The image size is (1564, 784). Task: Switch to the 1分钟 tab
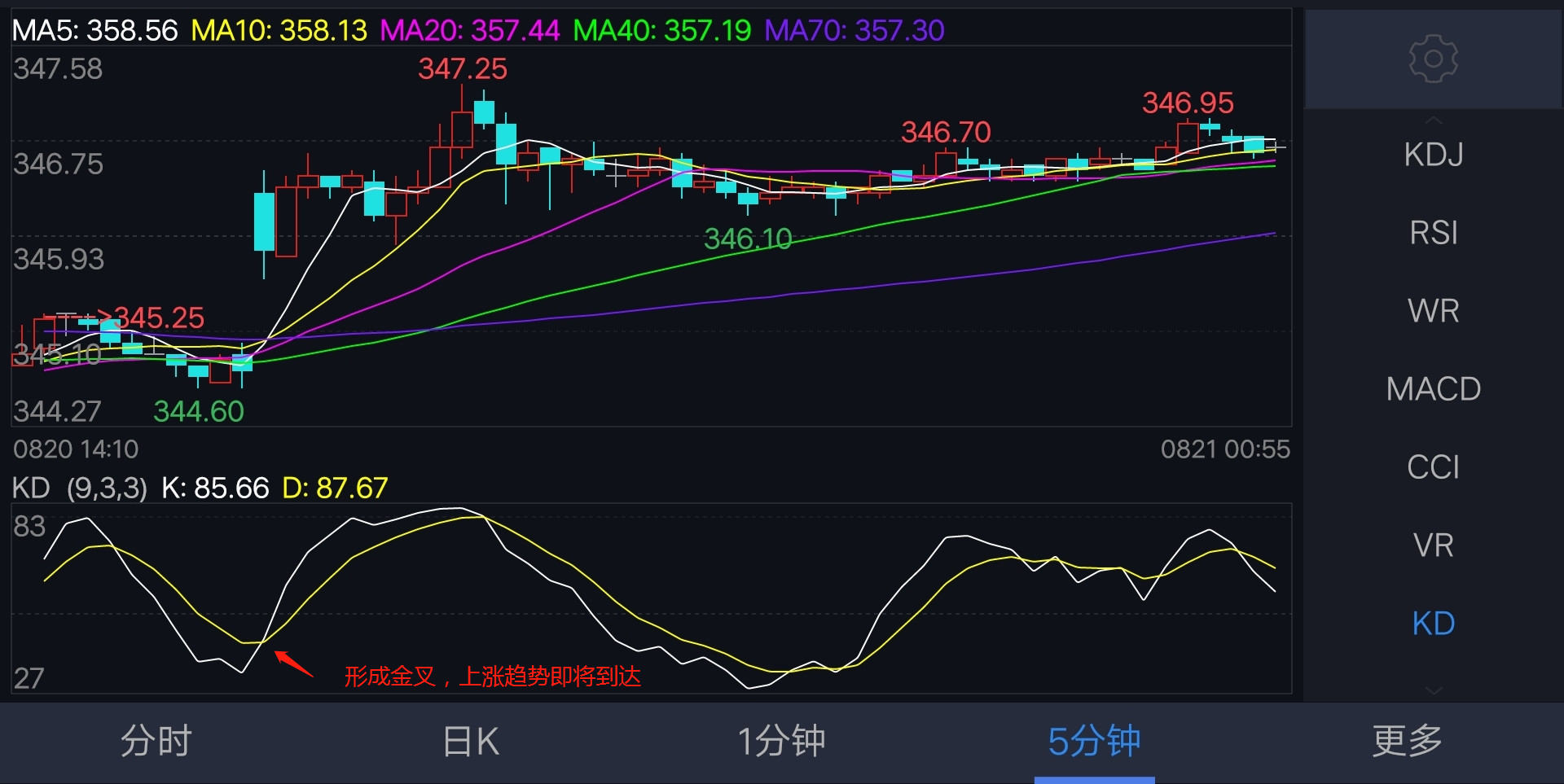coord(782,742)
